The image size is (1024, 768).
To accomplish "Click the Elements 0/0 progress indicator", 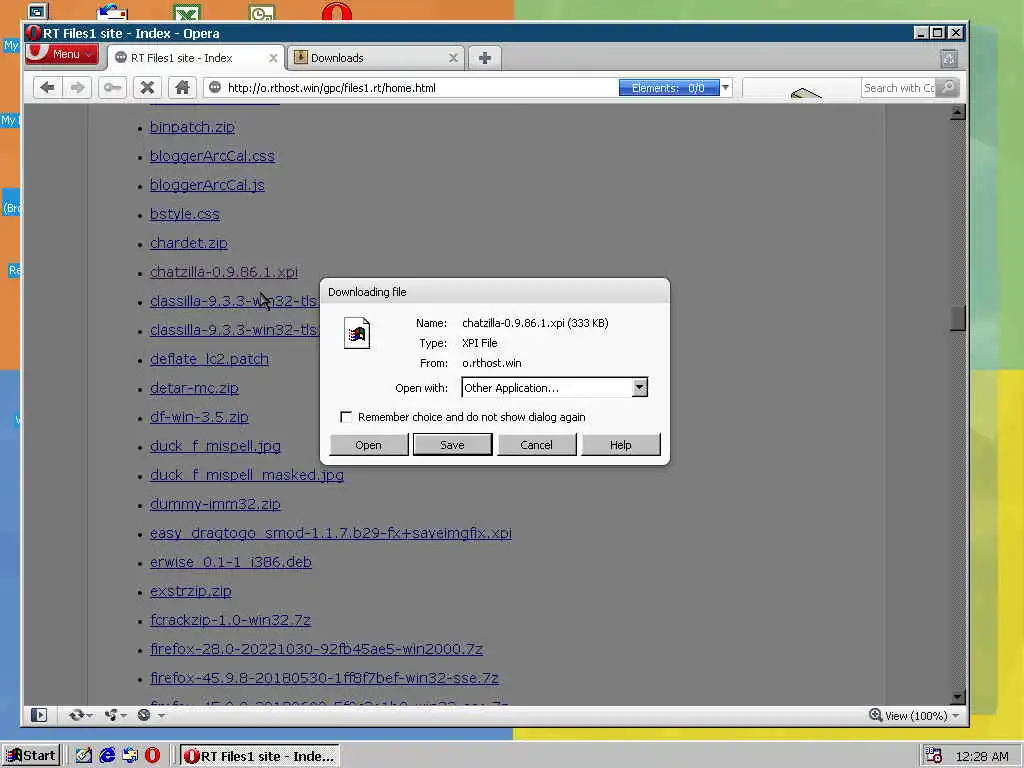I will coord(669,88).
